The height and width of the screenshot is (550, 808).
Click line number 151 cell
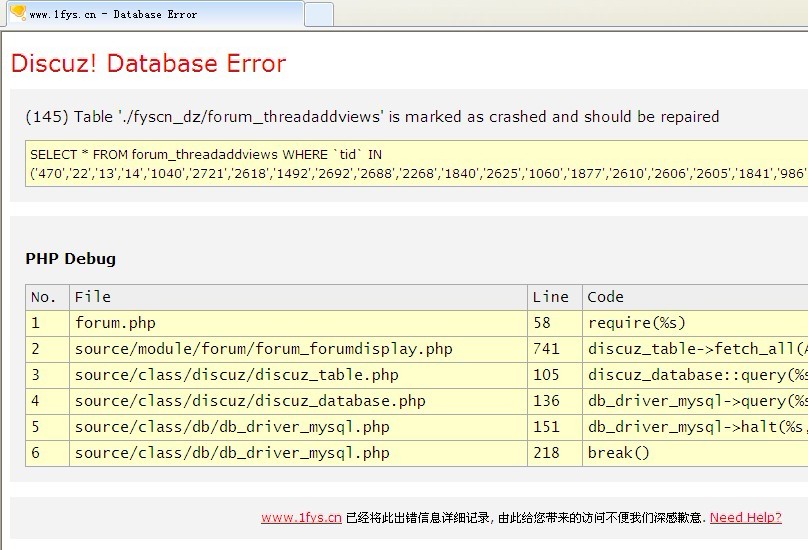tap(555, 427)
